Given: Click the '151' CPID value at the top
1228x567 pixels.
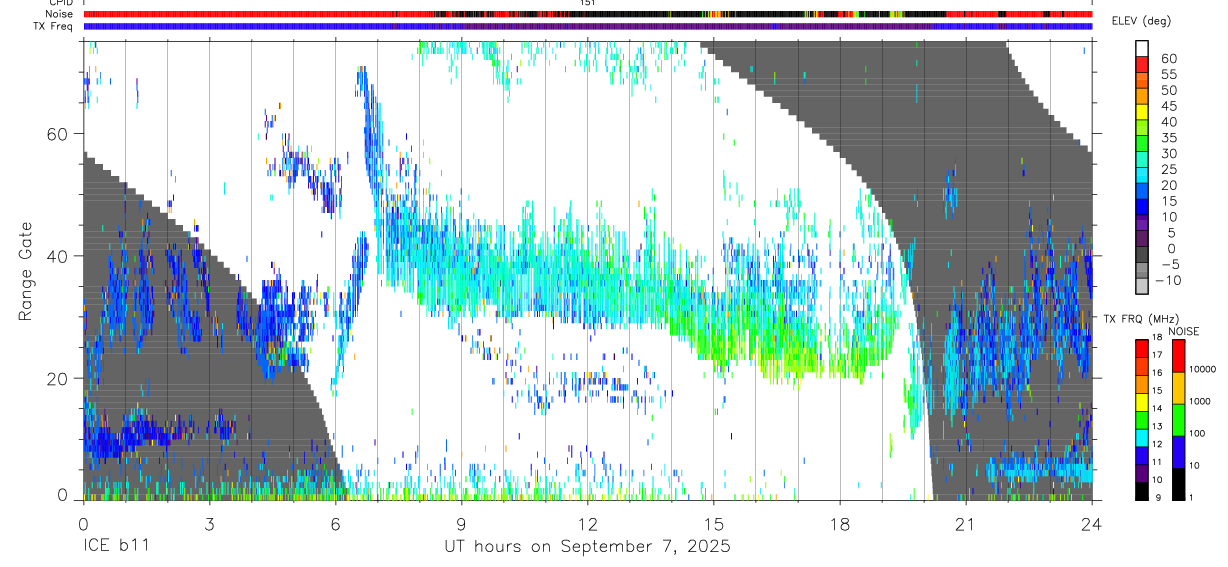Looking at the screenshot, I should click(588, 3).
